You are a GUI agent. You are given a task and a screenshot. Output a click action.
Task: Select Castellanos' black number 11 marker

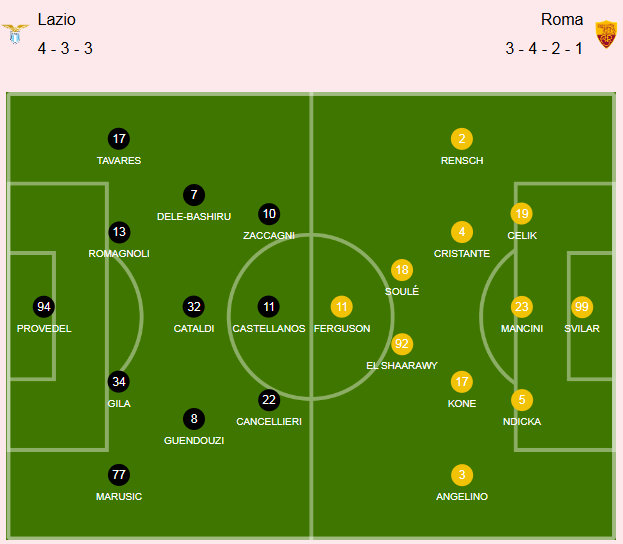pyautogui.click(x=269, y=307)
